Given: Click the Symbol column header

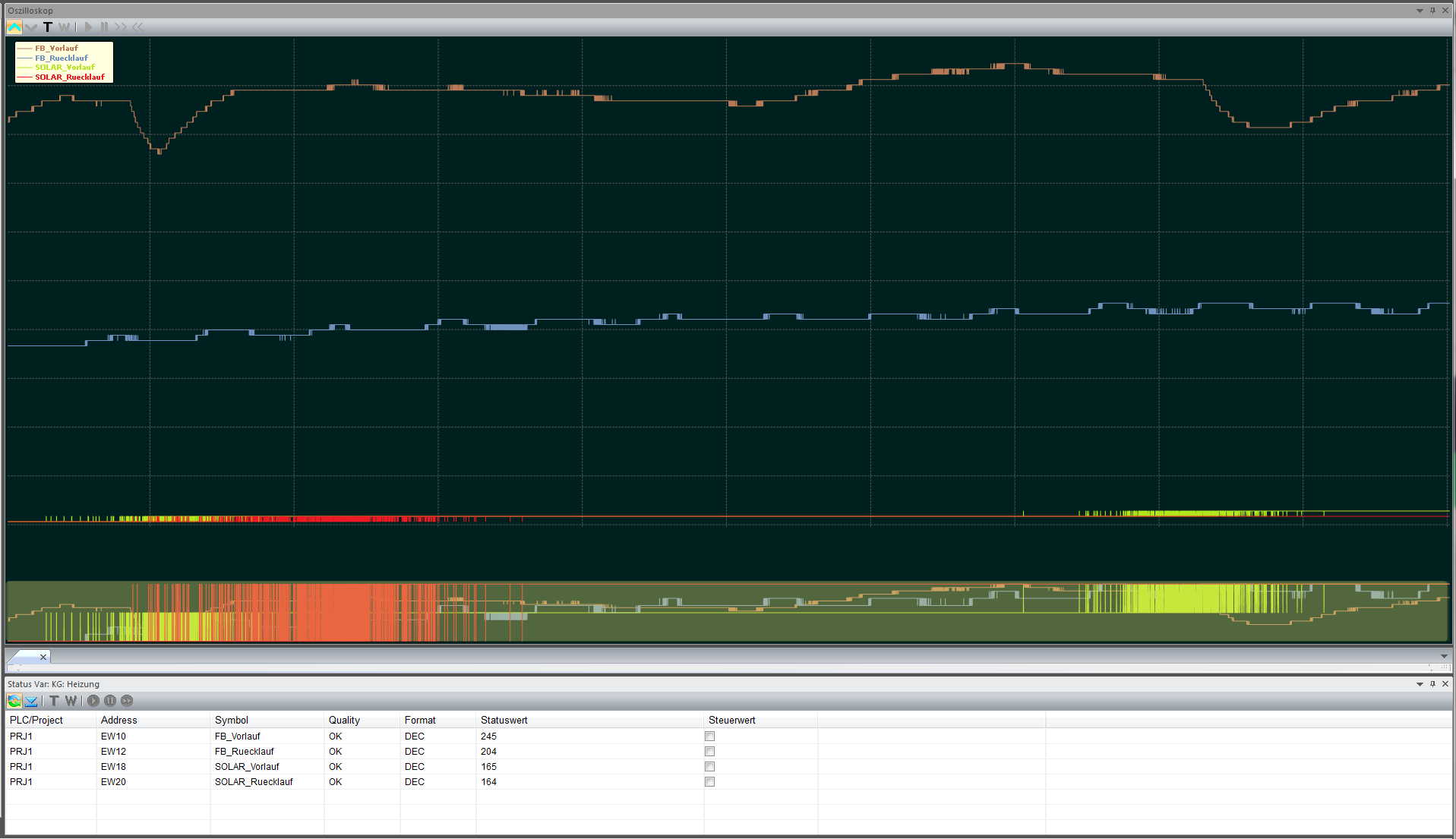Looking at the screenshot, I should tap(232, 721).
